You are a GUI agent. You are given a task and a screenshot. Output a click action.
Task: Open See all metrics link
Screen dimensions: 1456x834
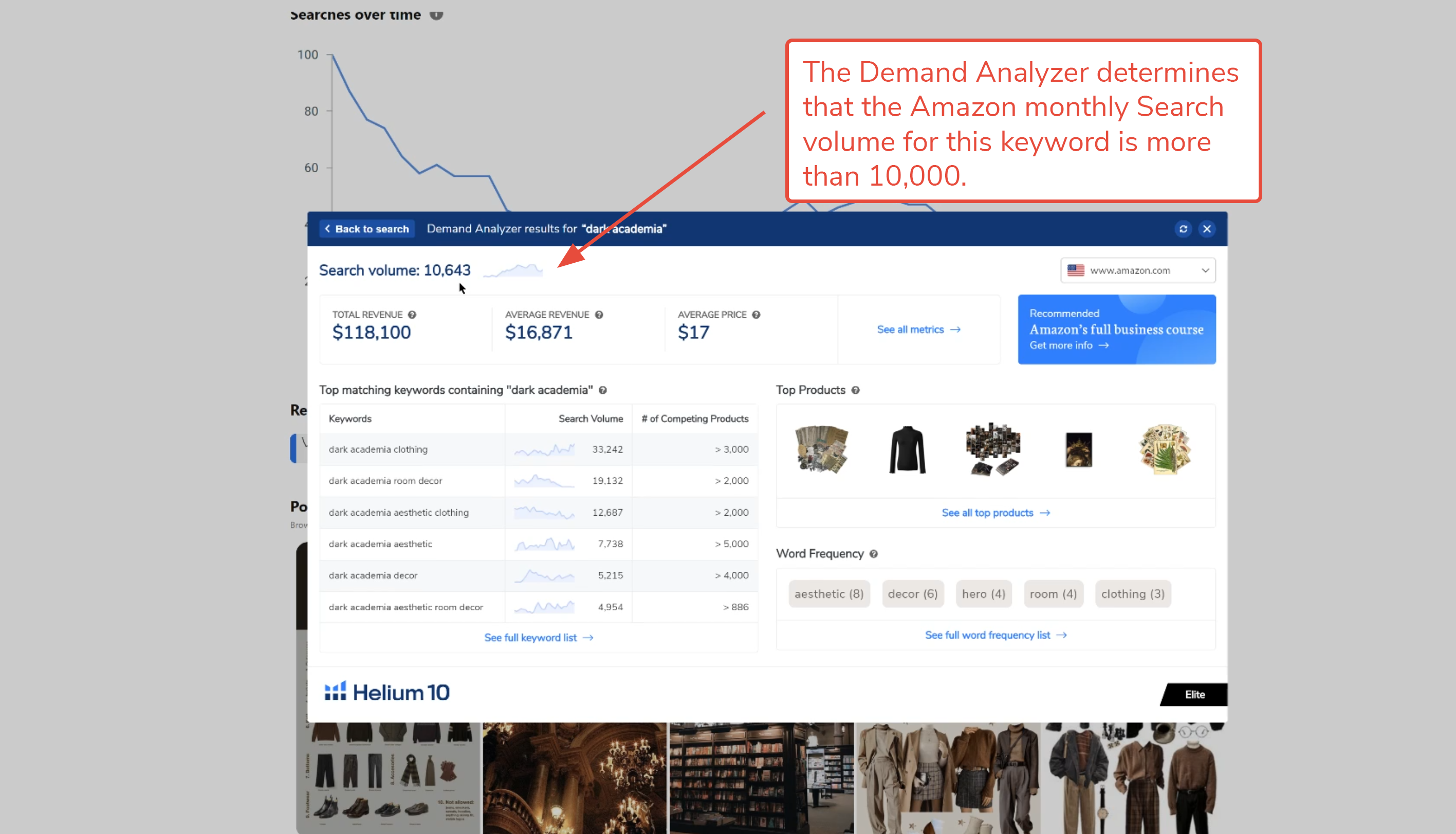click(x=918, y=330)
